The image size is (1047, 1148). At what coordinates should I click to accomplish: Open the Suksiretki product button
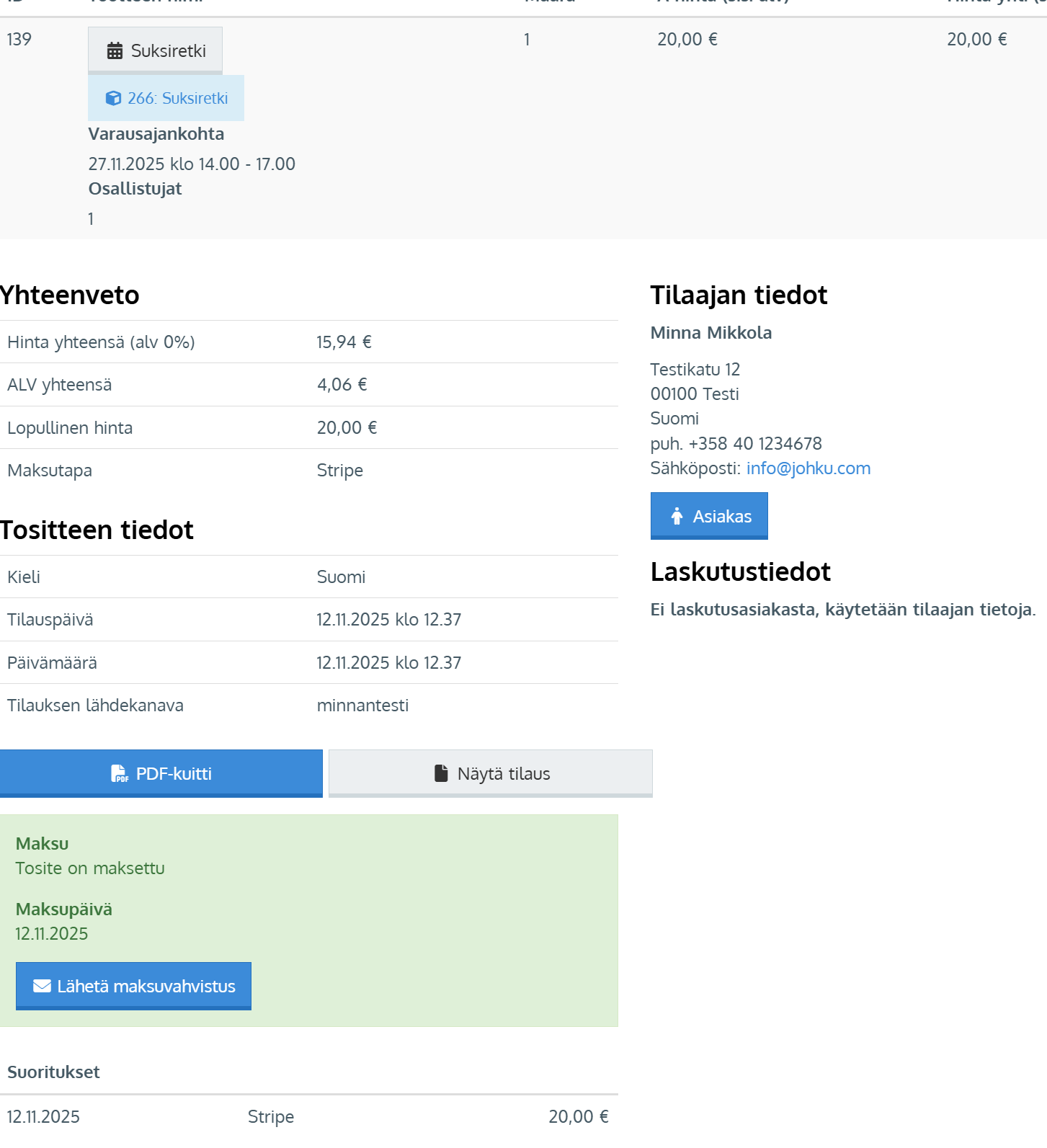[x=155, y=50]
